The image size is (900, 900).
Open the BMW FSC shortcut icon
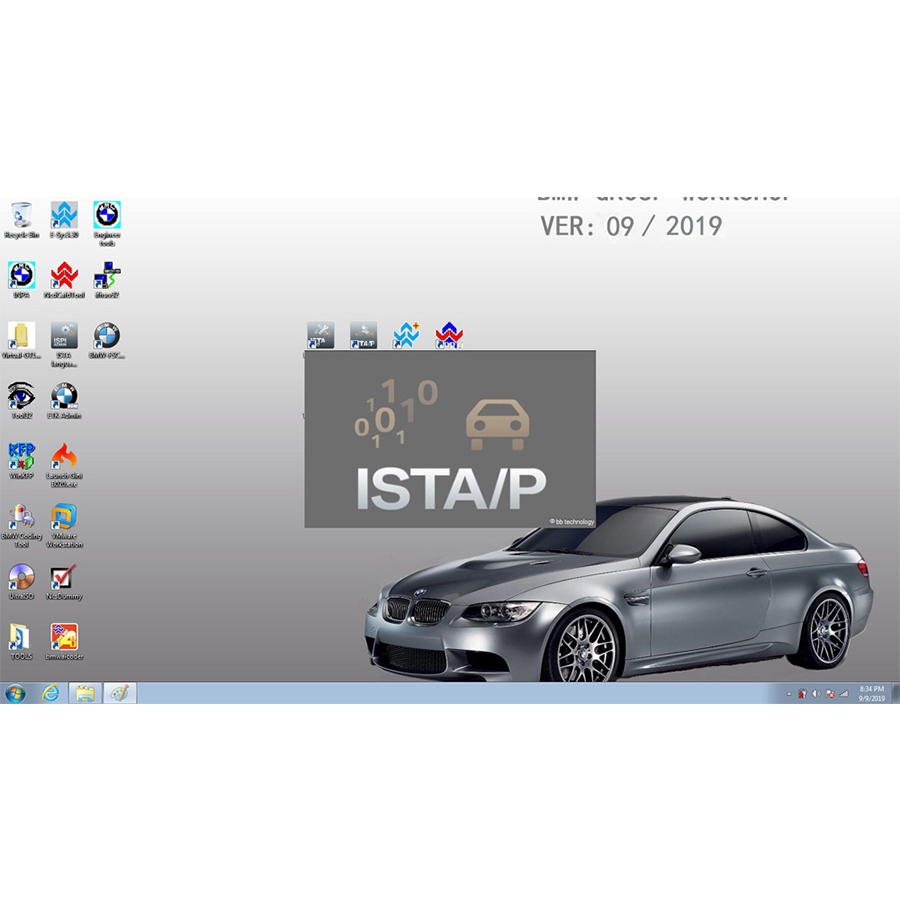(x=107, y=340)
